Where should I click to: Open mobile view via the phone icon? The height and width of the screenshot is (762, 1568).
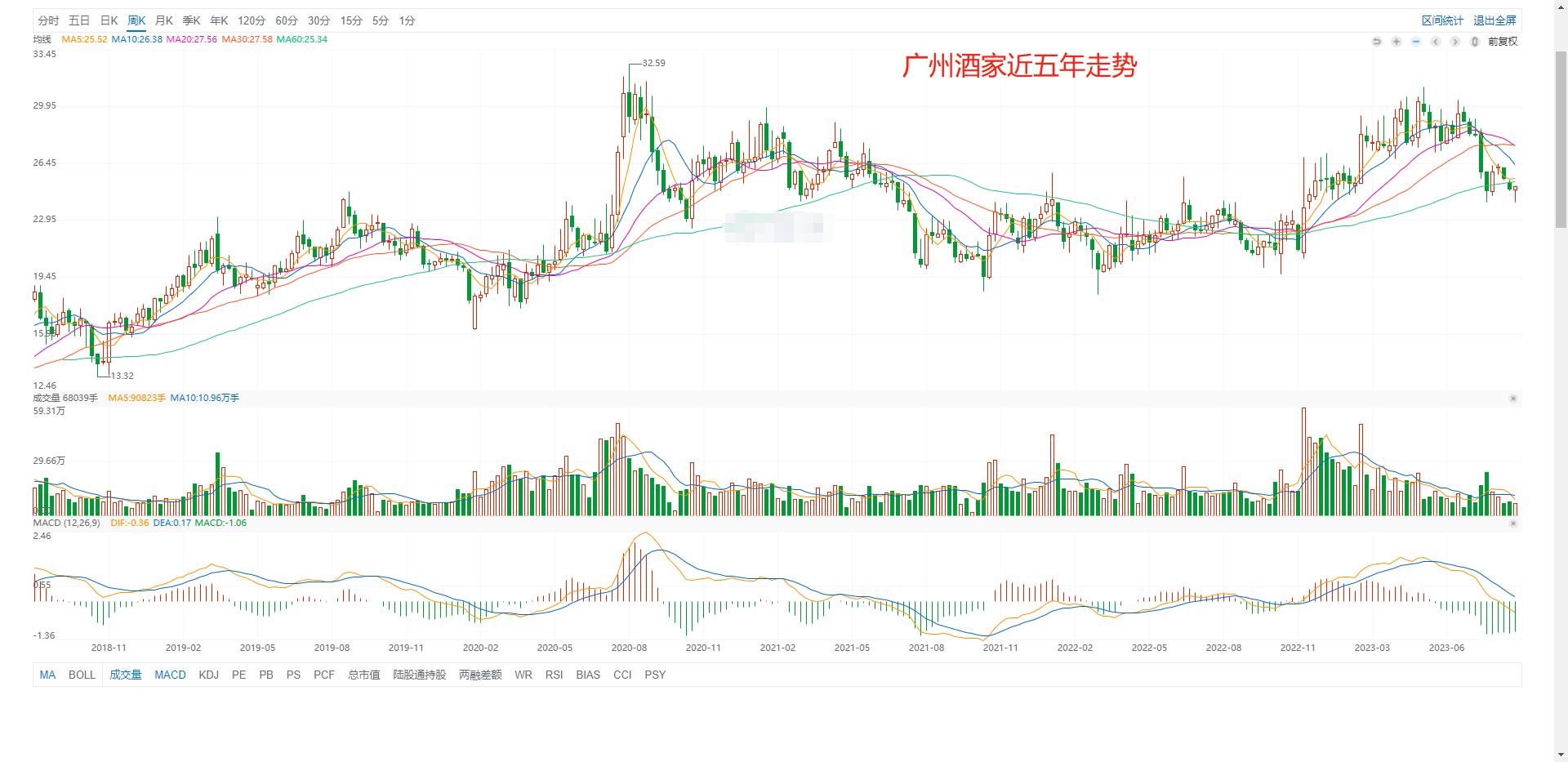(1474, 41)
